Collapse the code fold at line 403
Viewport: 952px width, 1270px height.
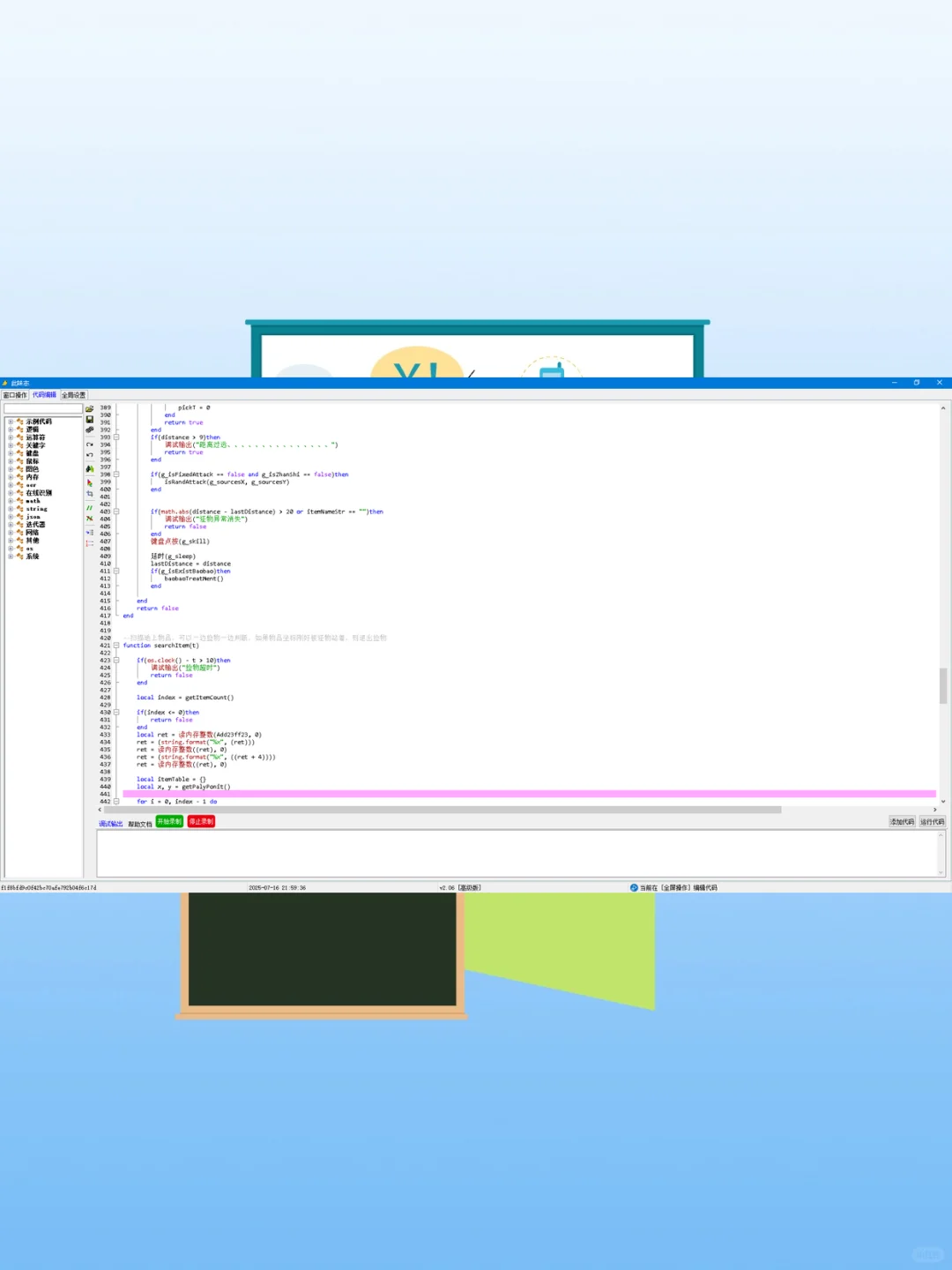click(116, 512)
